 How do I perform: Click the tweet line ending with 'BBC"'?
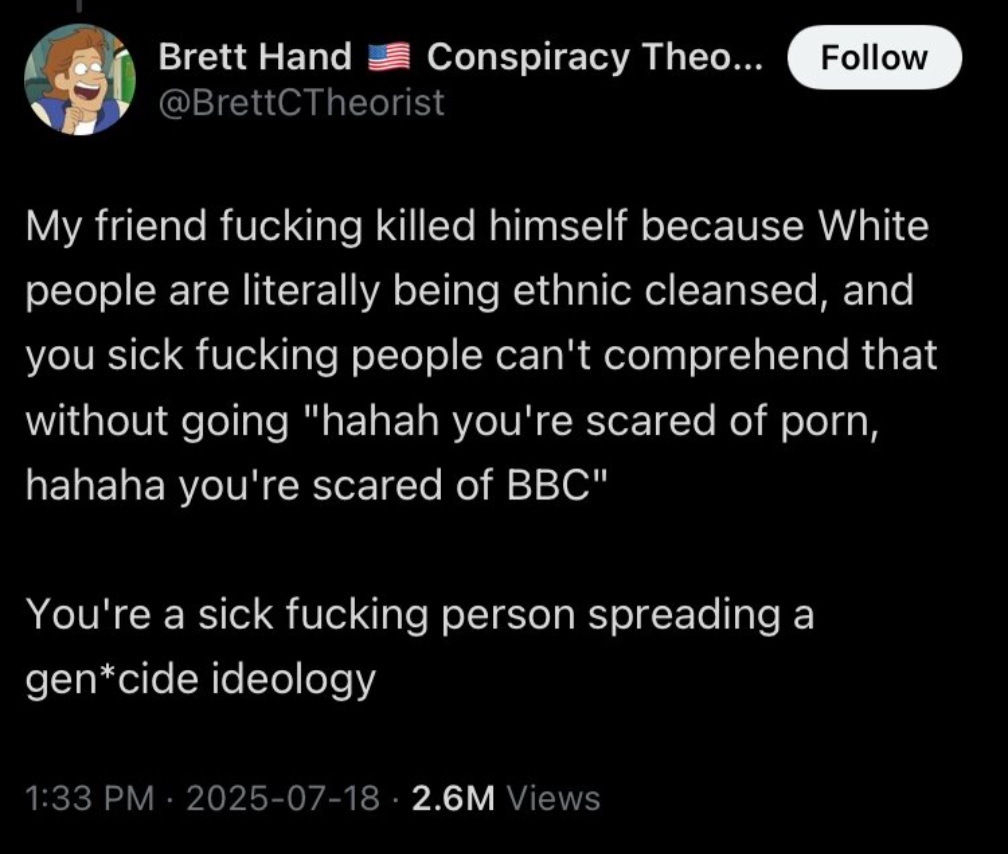[x=316, y=485]
